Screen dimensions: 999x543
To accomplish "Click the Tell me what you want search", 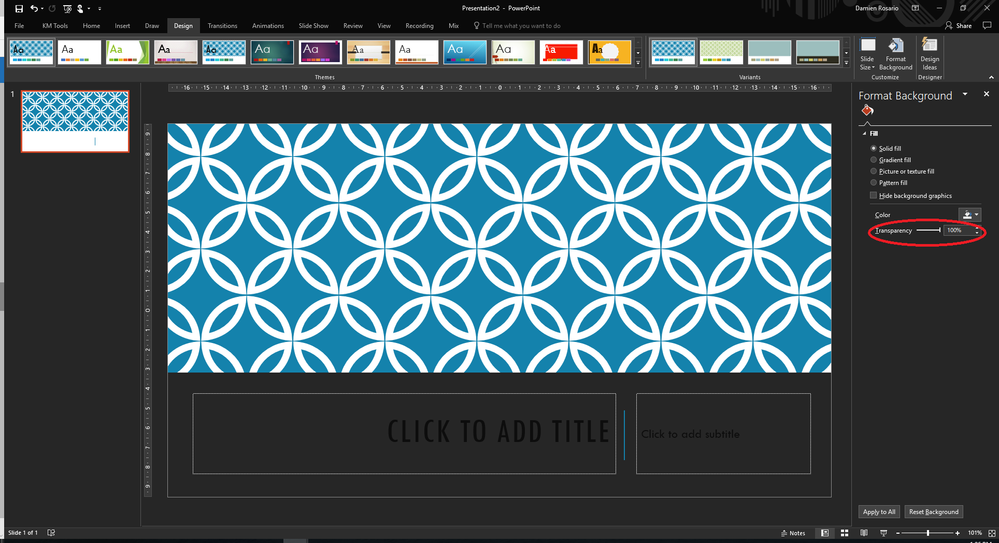I will [517, 25].
